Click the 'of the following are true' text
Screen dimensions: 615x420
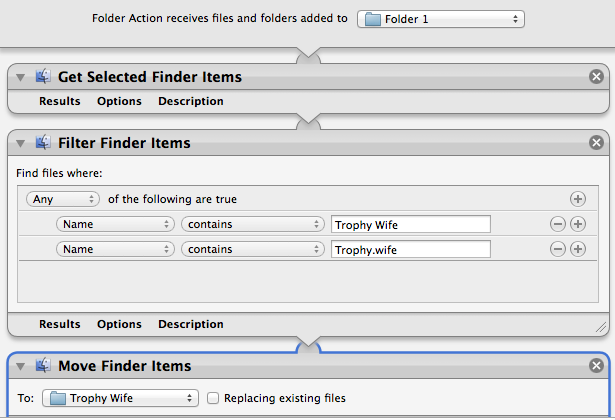pyautogui.click(x=173, y=199)
